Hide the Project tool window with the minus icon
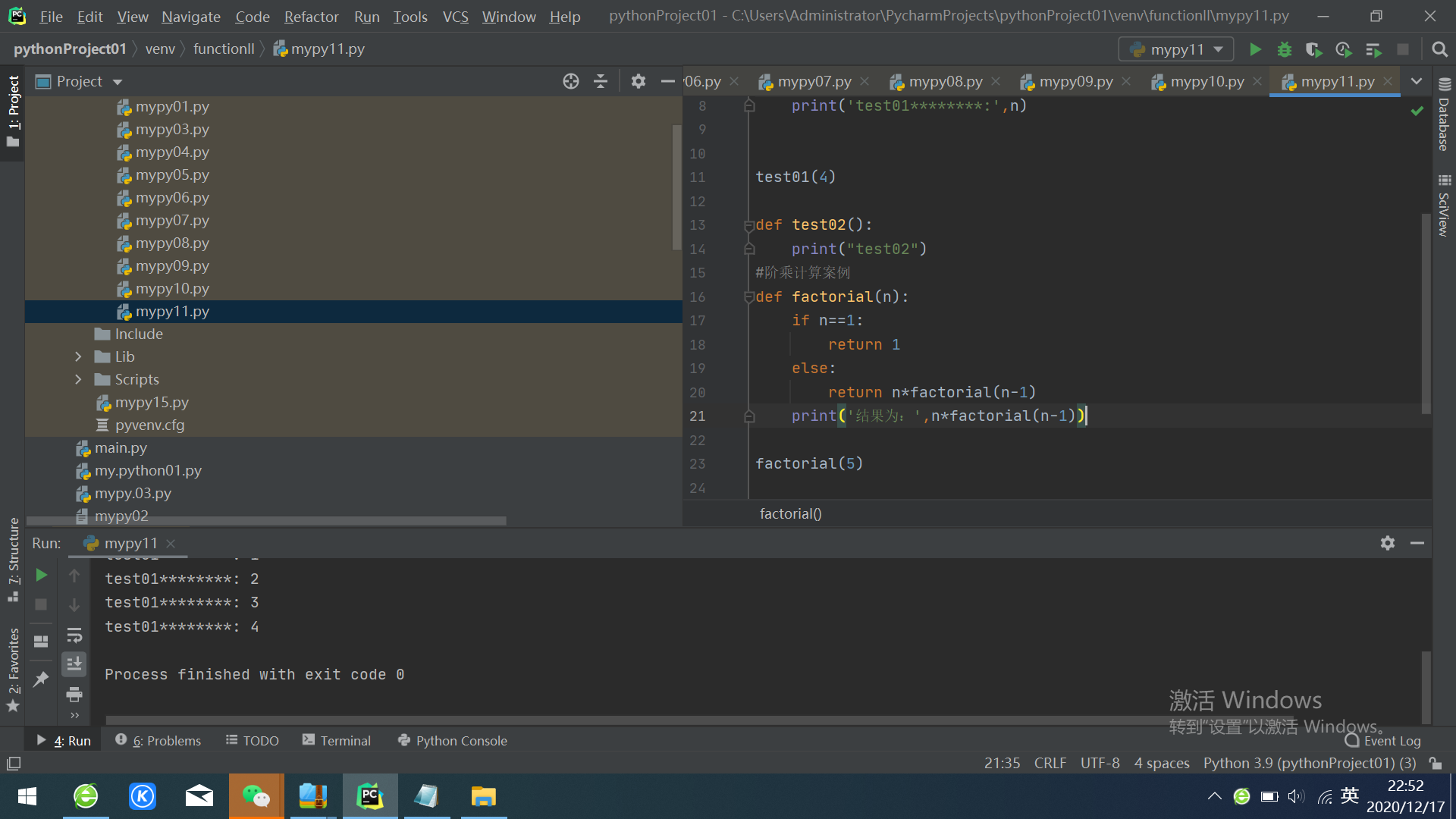 pos(667,81)
